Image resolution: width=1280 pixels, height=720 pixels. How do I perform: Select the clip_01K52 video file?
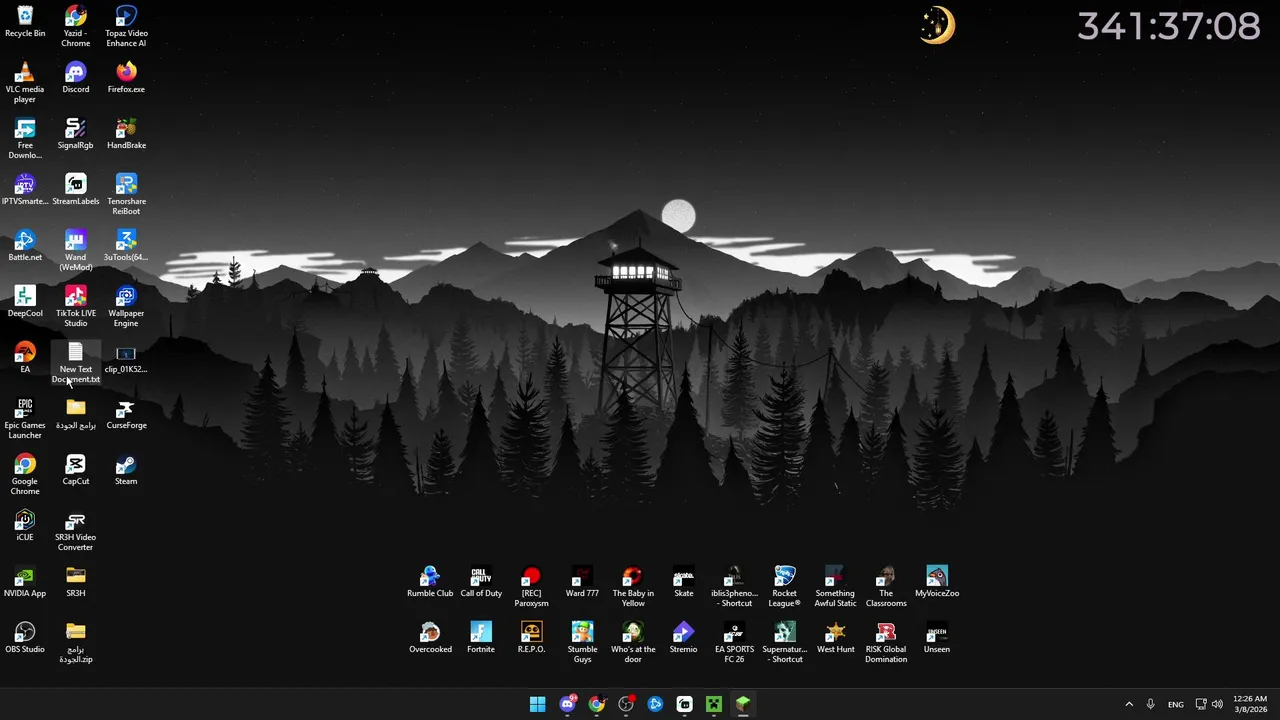point(126,358)
